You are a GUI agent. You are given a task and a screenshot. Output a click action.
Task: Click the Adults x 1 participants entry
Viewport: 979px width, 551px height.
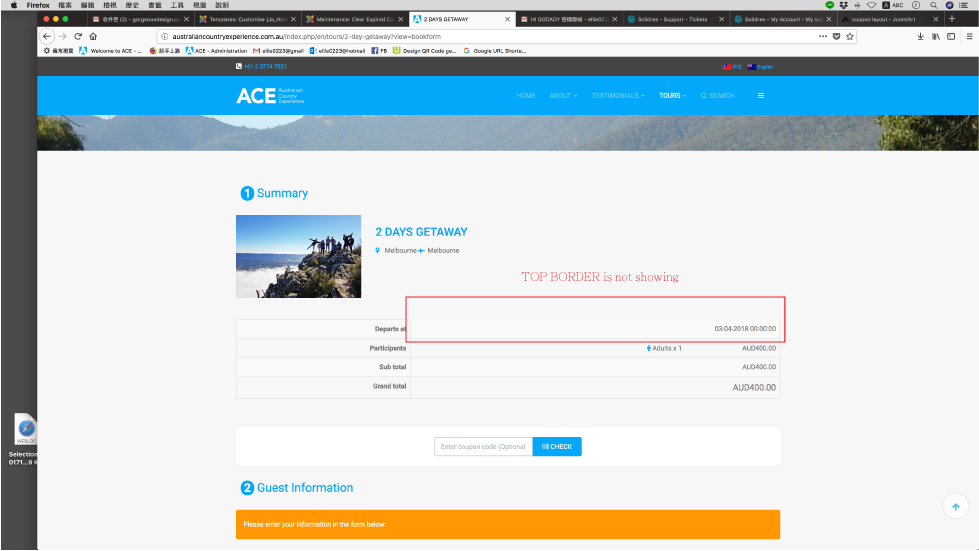pyautogui.click(x=664, y=348)
